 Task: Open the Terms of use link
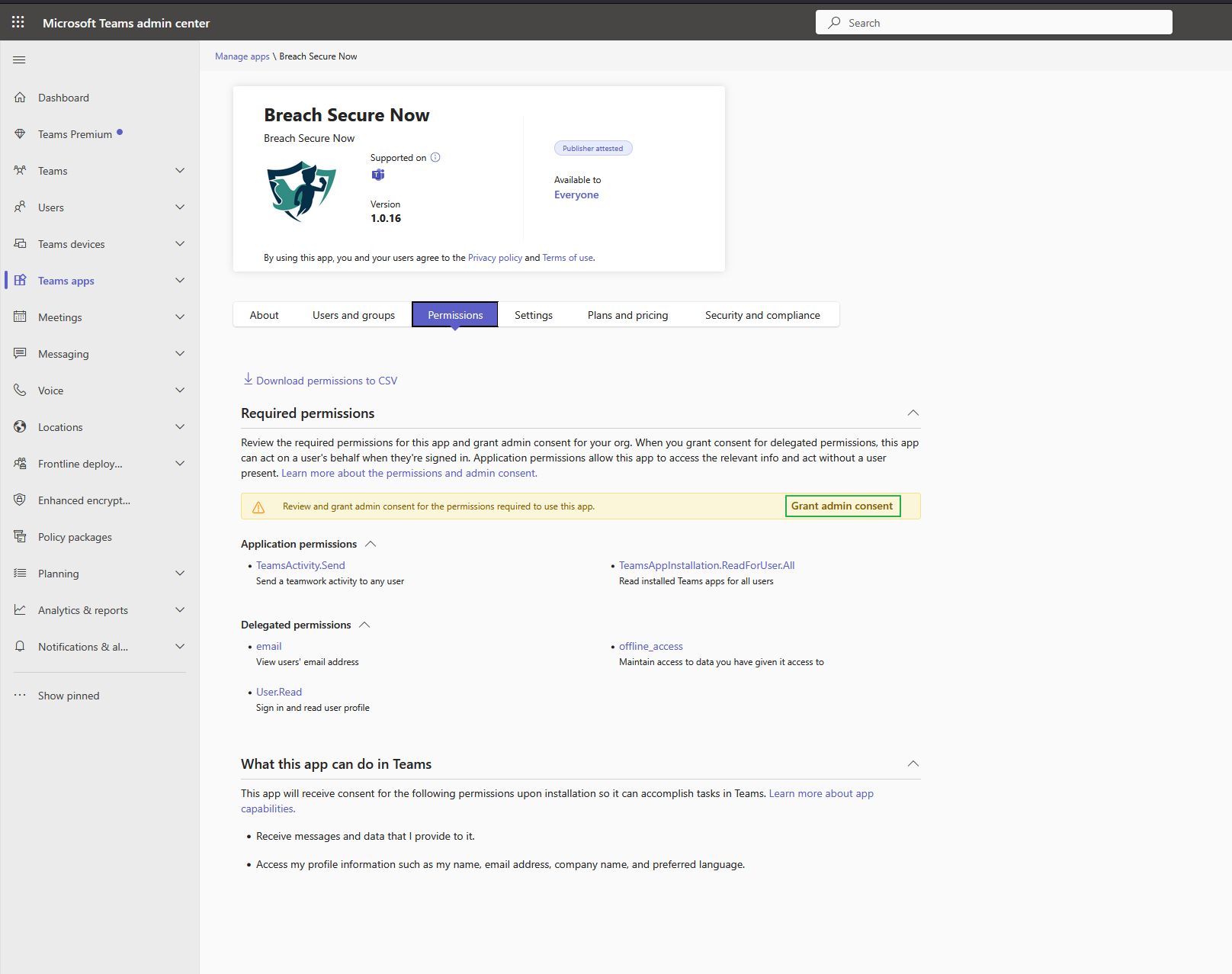(x=568, y=258)
